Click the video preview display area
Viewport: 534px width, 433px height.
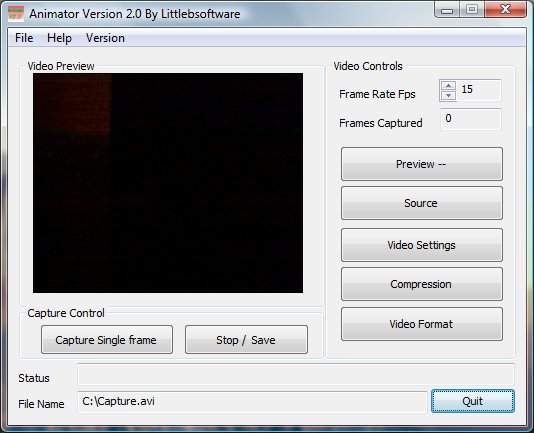168,183
